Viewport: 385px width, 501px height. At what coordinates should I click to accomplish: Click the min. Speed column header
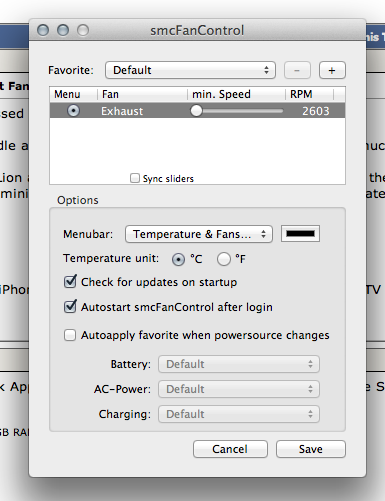236,94
